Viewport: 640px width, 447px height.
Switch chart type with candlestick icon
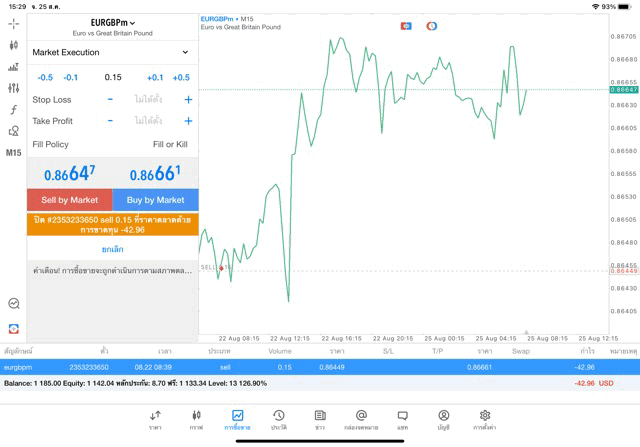coord(13,45)
